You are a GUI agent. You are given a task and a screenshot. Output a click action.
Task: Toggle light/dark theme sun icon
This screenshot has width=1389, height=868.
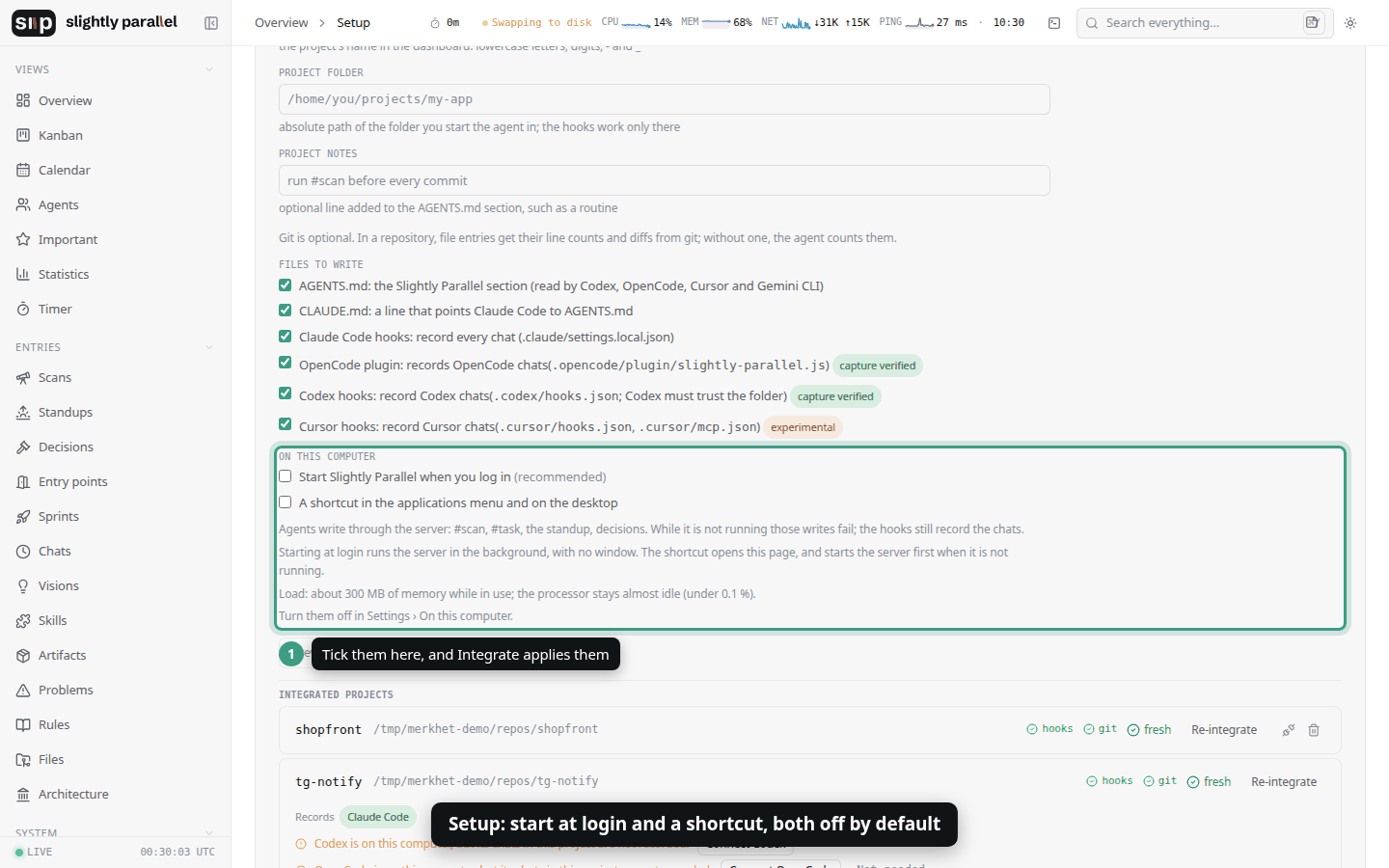click(x=1350, y=23)
